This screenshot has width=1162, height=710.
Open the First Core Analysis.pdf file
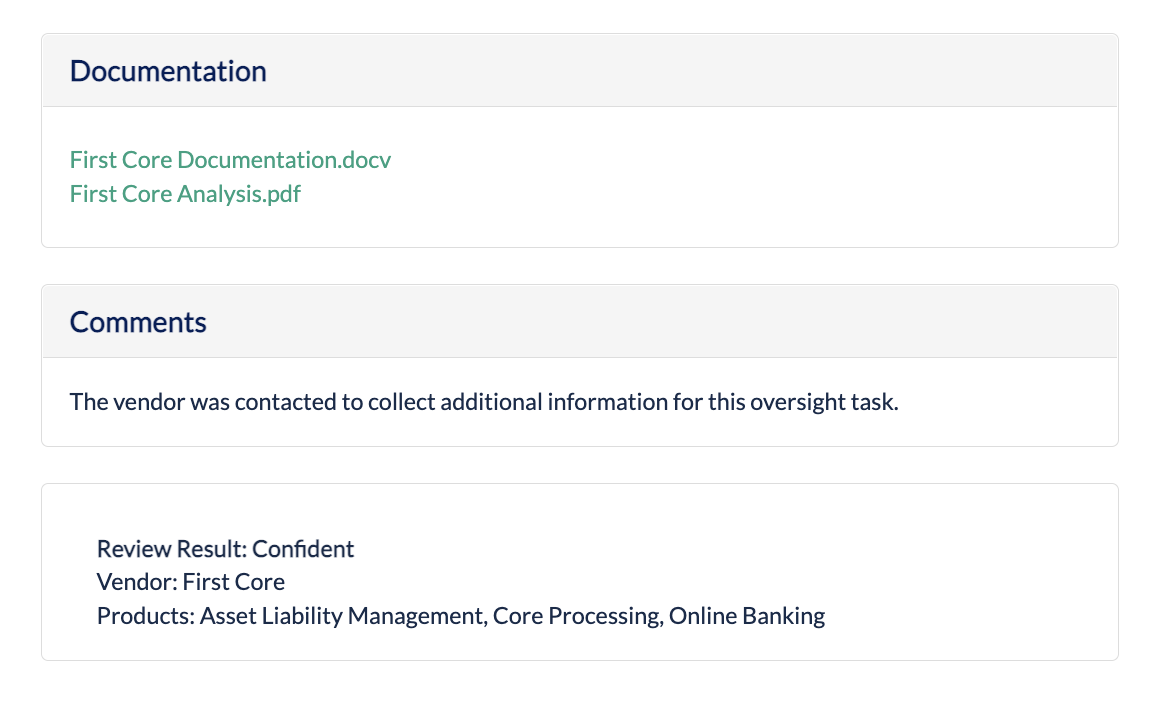tap(185, 194)
